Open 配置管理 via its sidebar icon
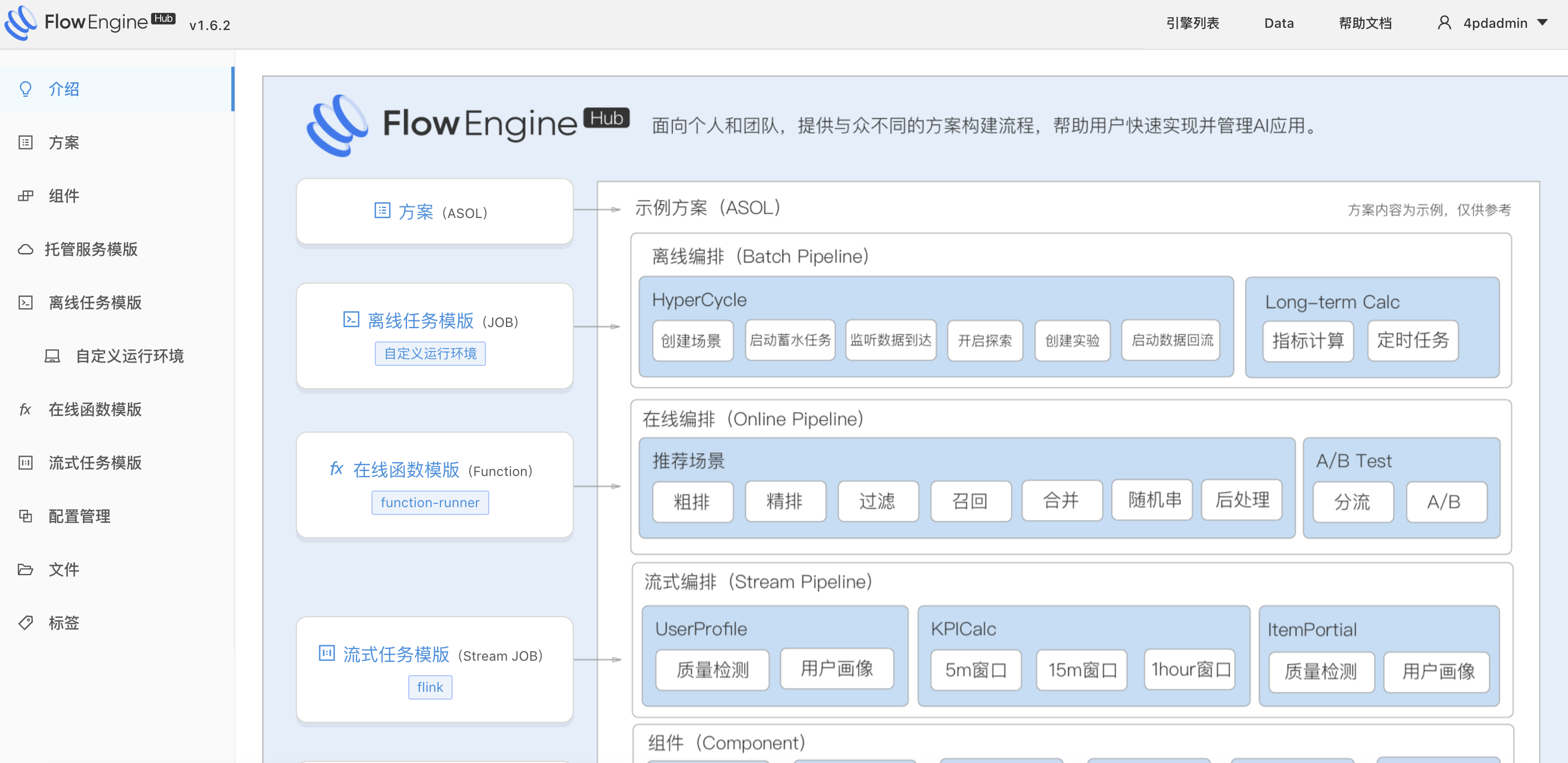The image size is (1568, 763). (25, 516)
